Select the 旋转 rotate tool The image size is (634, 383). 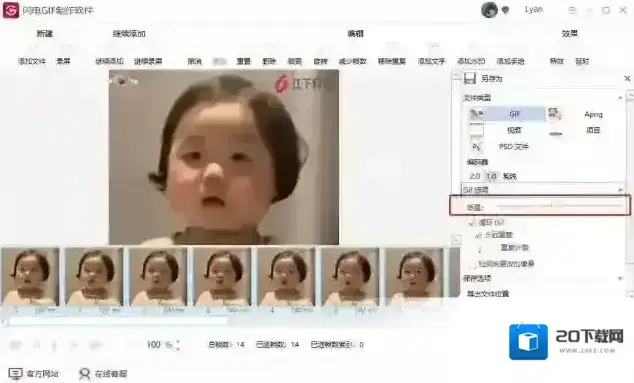point(320,61)
